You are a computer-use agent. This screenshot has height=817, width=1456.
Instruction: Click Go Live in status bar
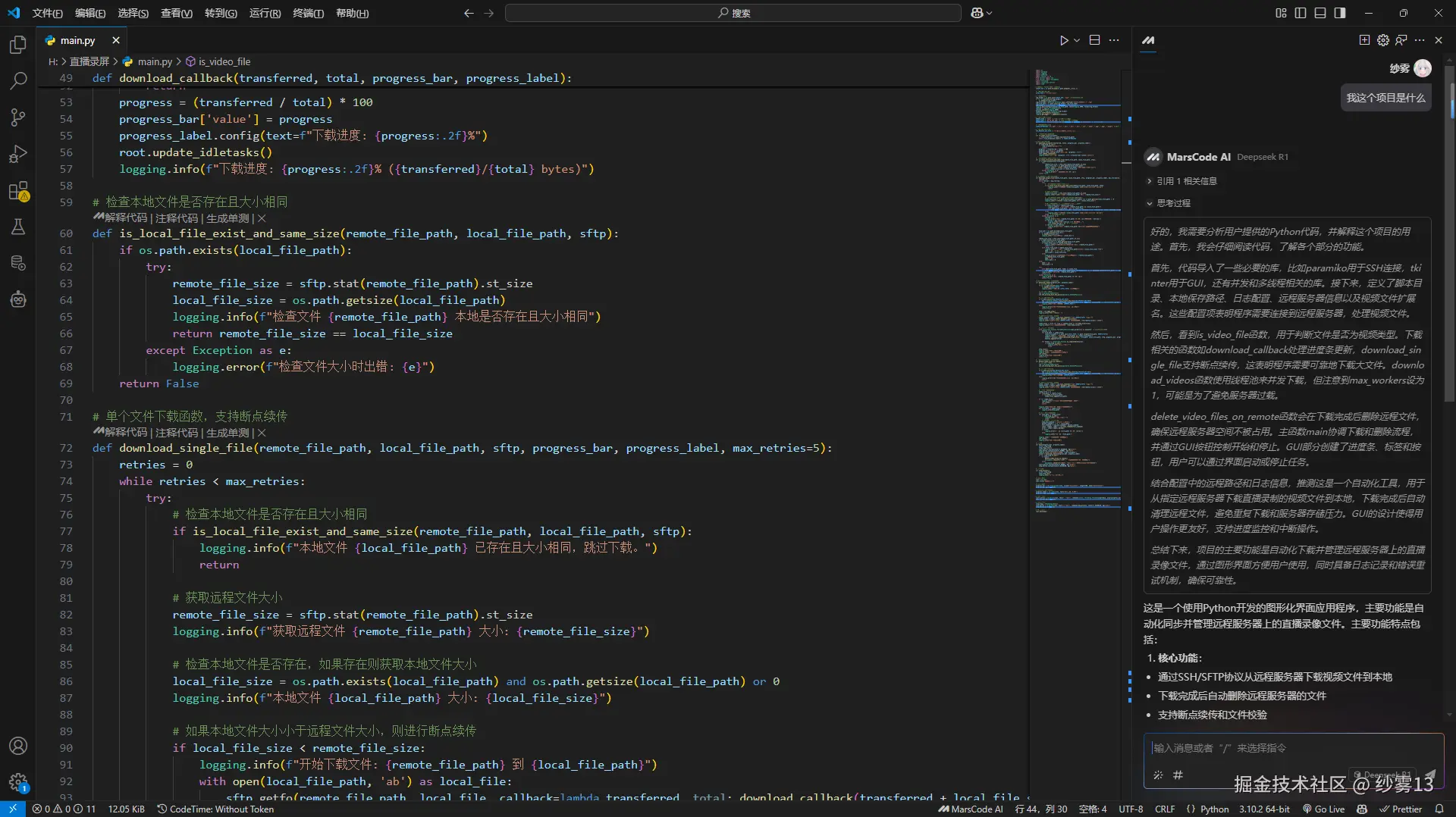[x=1323, y=809]
